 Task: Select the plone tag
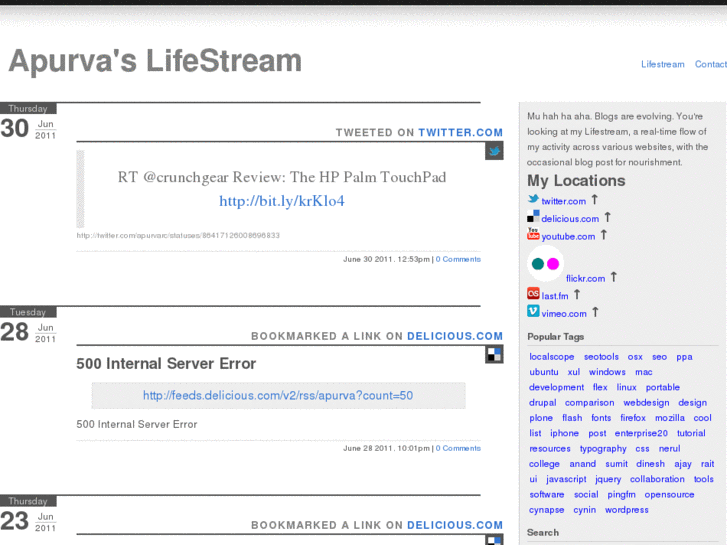pos(541,418)
